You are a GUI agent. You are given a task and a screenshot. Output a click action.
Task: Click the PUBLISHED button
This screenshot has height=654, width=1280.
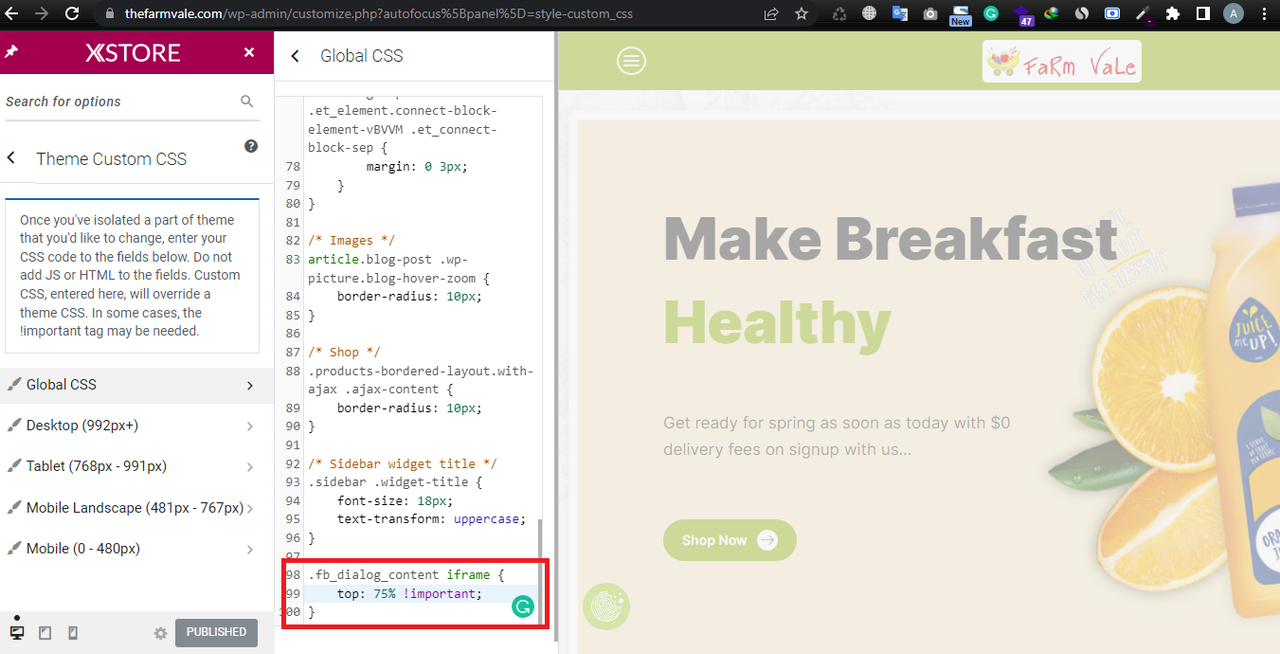[x=216, y=632]
